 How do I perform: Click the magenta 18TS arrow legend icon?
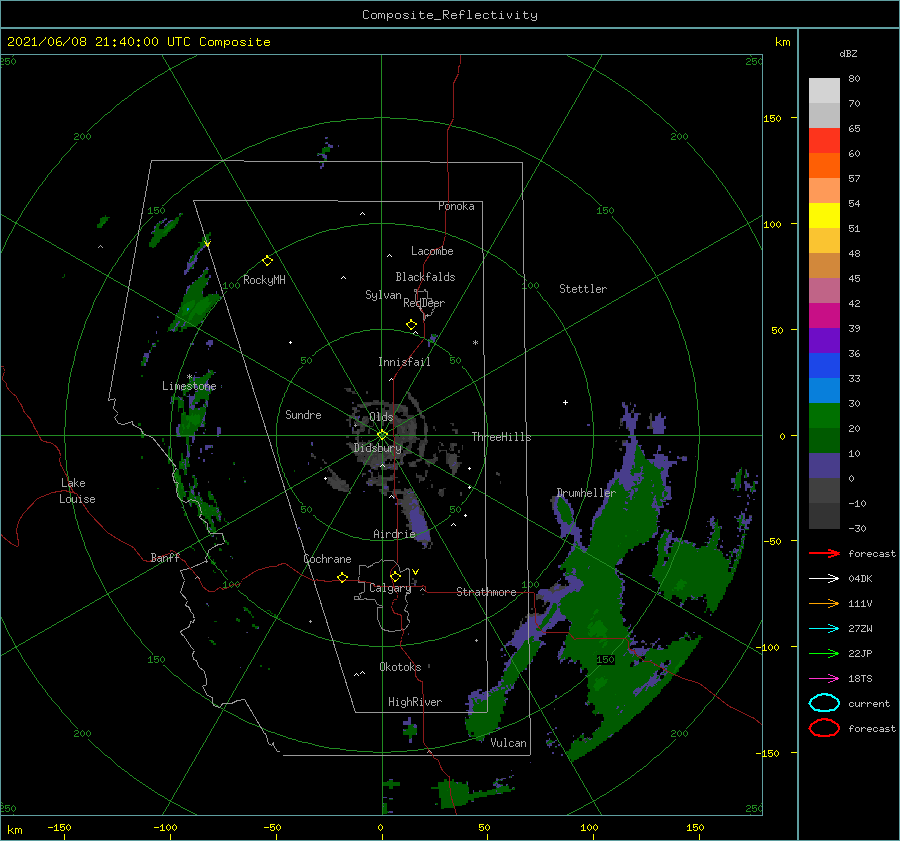(824, 679)
